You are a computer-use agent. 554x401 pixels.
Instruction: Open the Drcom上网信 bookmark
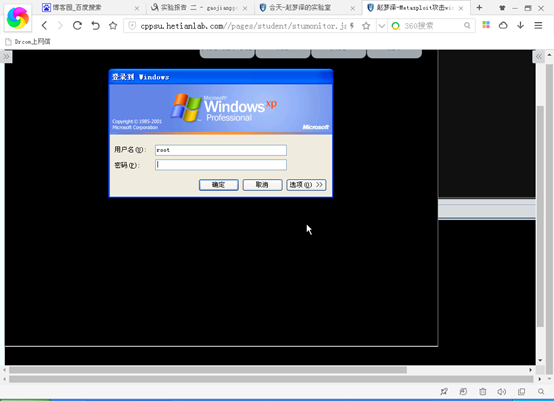tap(28, 42)
